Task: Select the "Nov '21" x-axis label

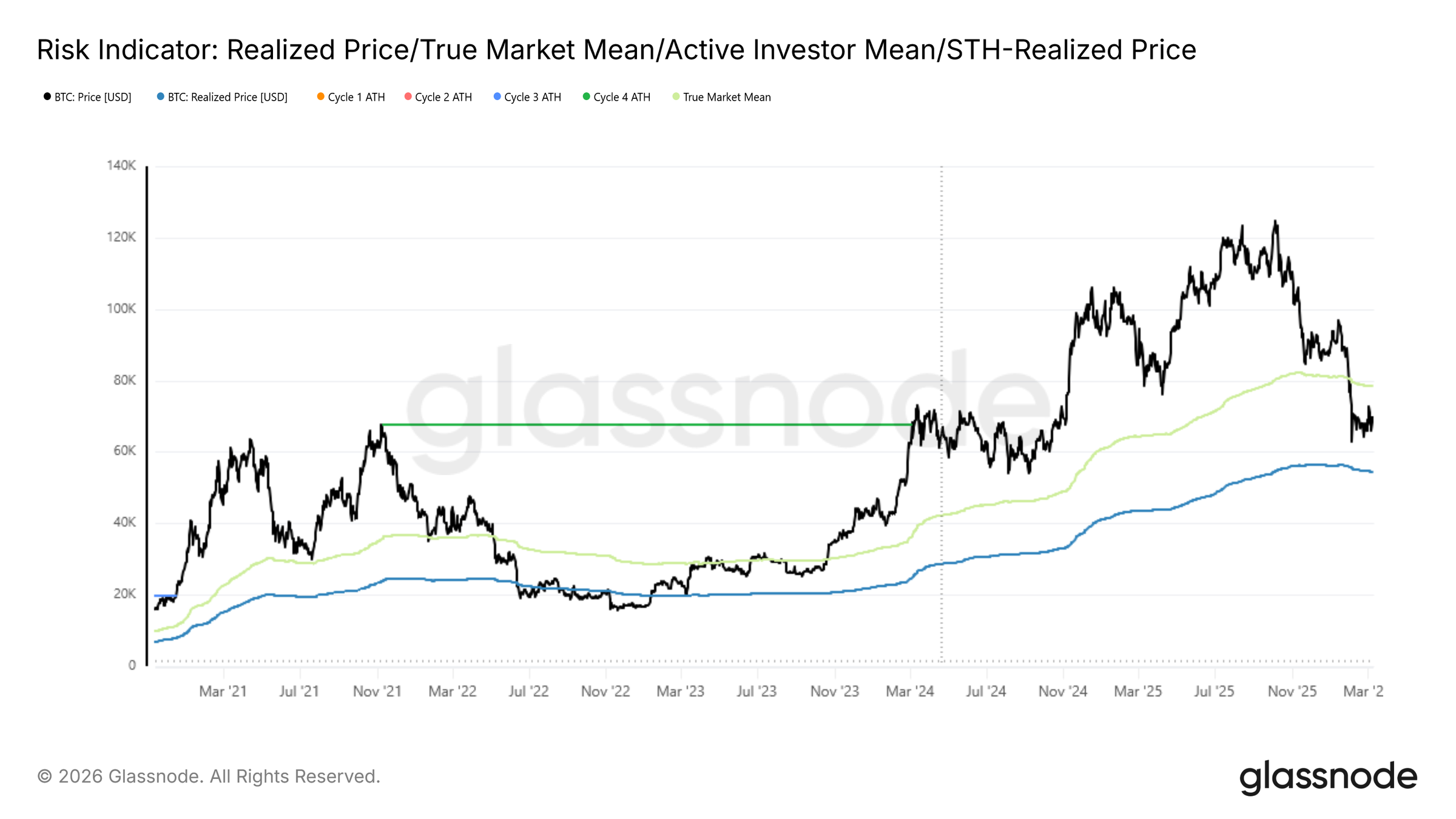Action: point(377,692)
